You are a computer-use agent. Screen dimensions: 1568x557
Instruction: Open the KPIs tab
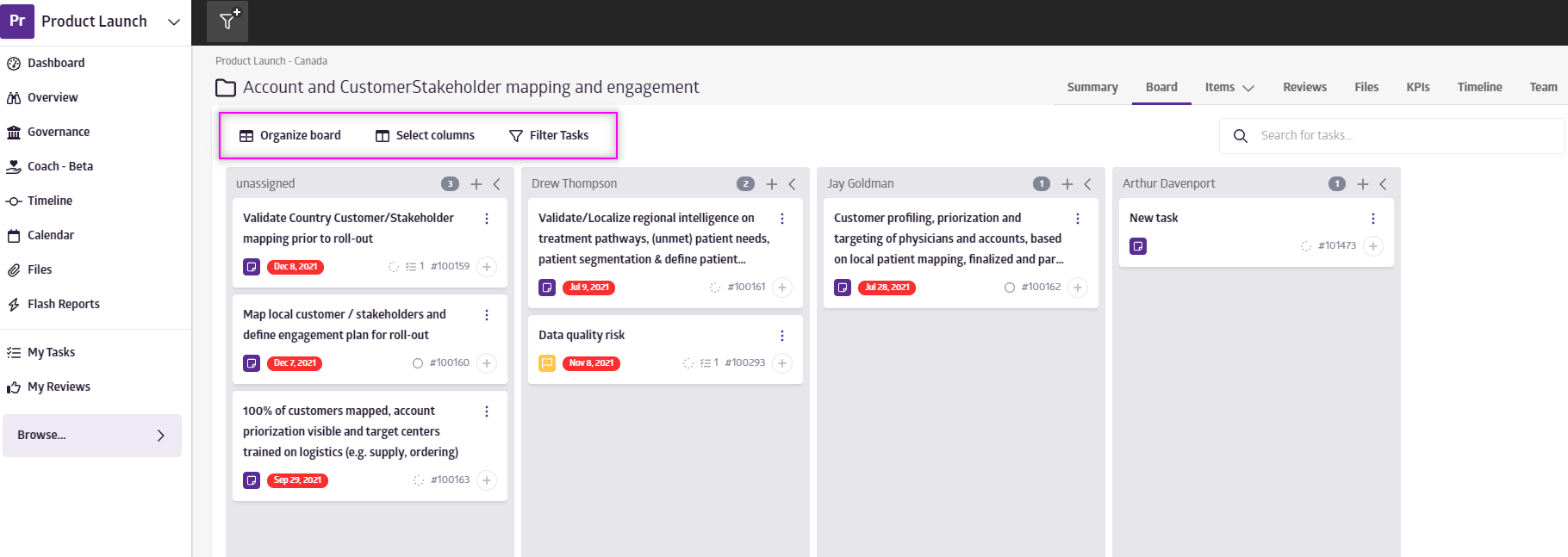[1417, 87]
